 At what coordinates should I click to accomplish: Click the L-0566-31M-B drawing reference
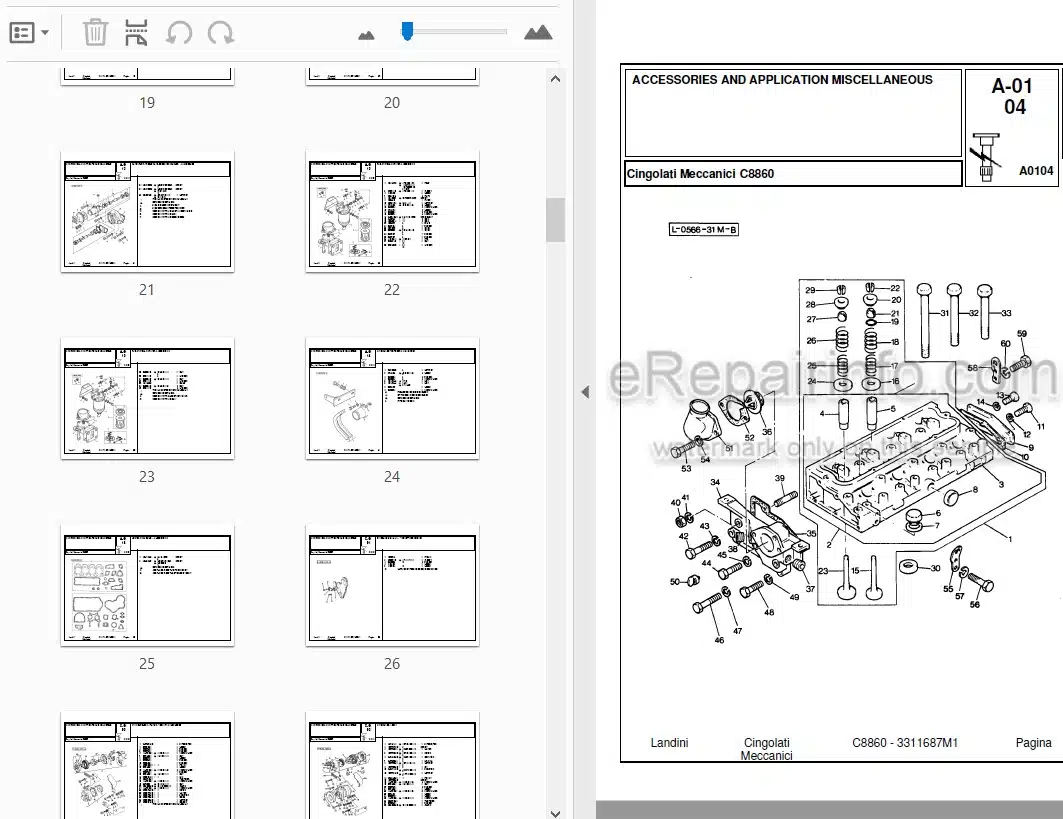pos(703,230)
